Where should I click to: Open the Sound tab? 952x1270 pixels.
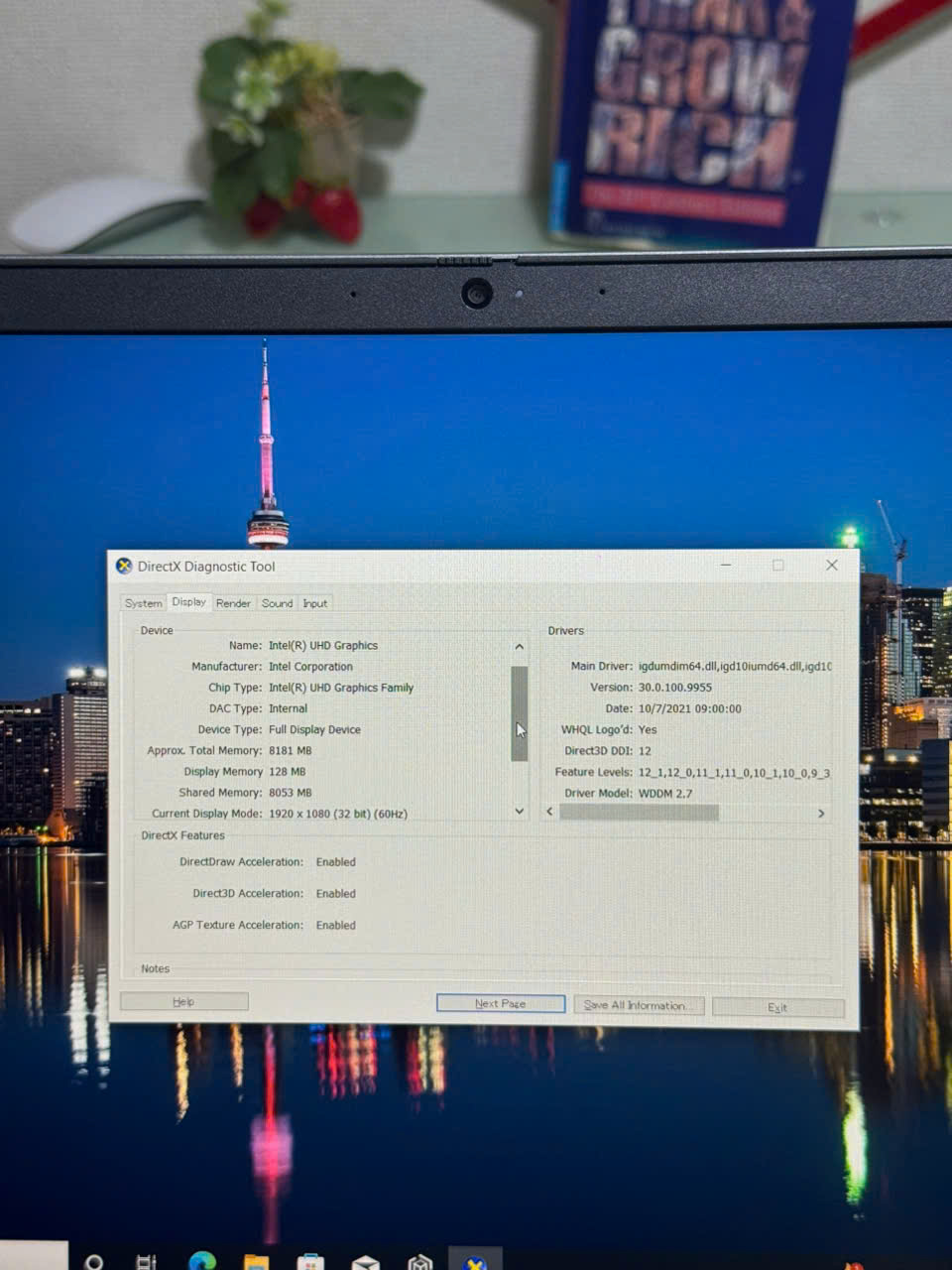(x=277, y=603)
